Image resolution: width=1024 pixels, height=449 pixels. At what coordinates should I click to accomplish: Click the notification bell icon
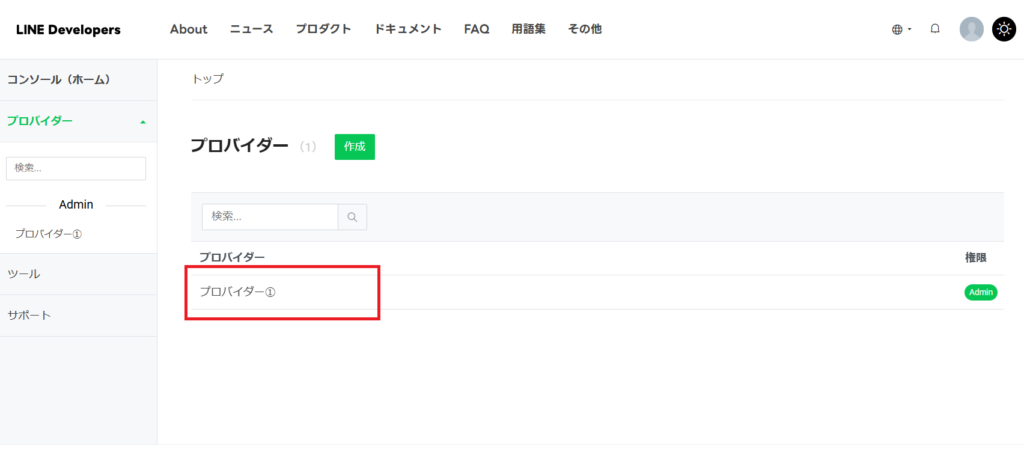935,29
